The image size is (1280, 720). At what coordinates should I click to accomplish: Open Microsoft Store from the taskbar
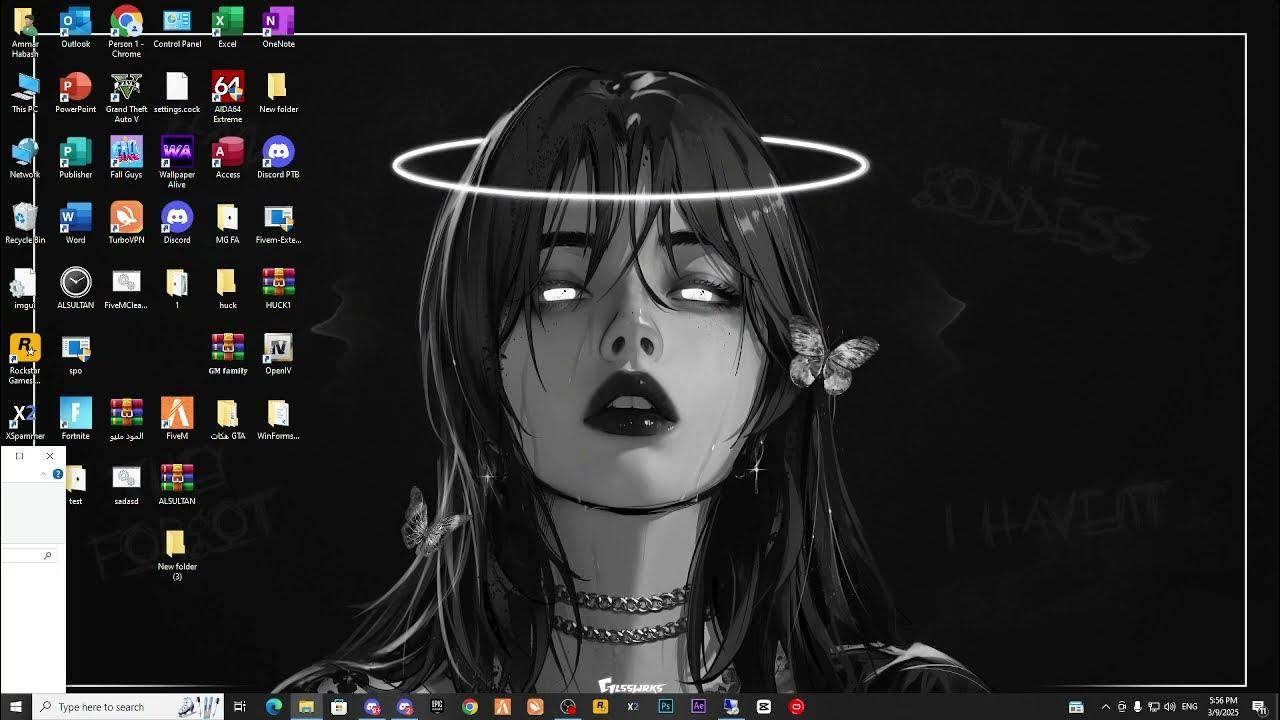(x=339, y=706)
